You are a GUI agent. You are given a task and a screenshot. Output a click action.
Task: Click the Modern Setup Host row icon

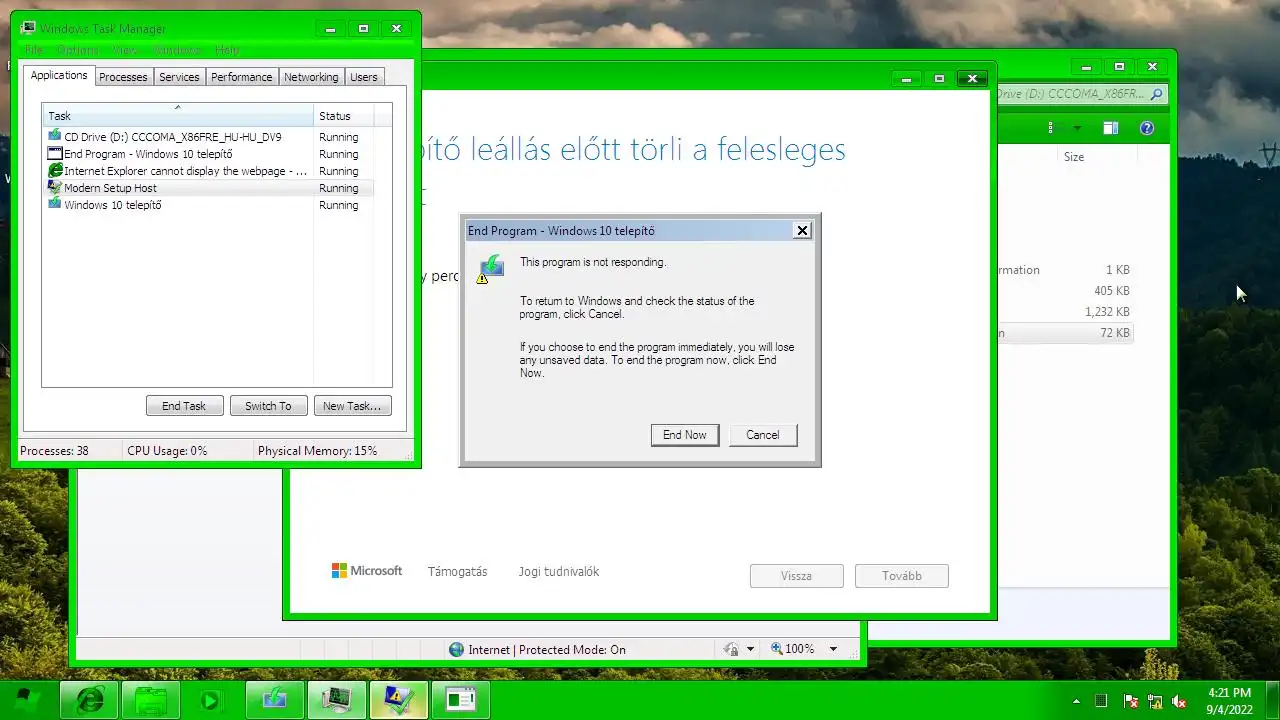(55, 188)
